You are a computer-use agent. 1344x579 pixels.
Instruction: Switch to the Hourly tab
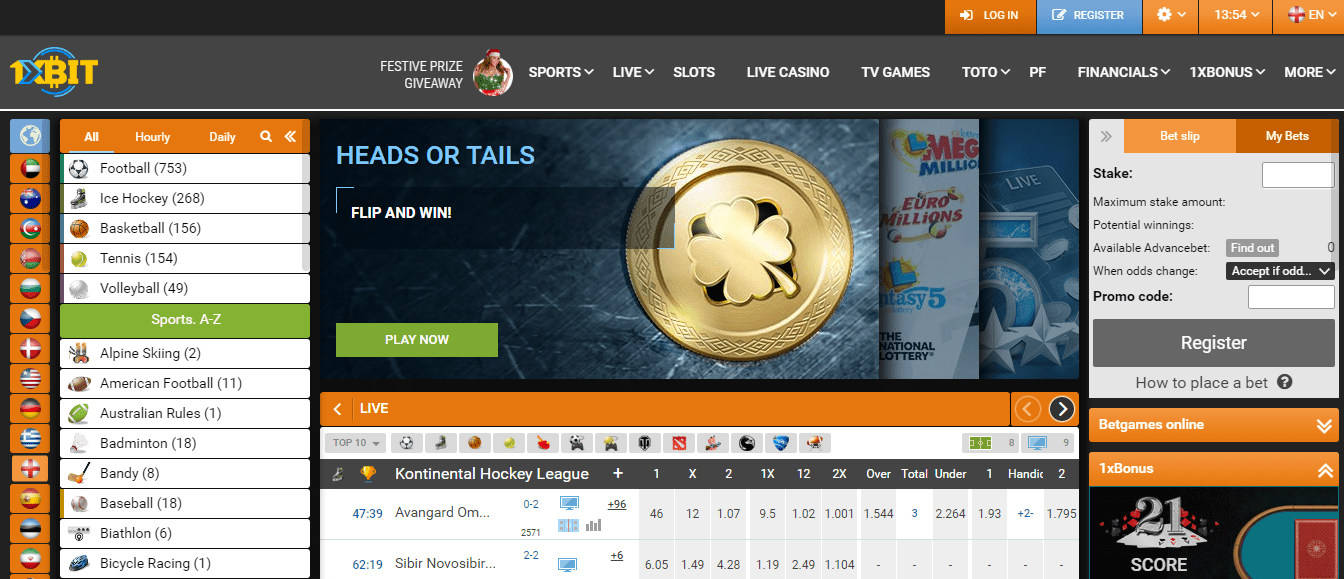153,137
